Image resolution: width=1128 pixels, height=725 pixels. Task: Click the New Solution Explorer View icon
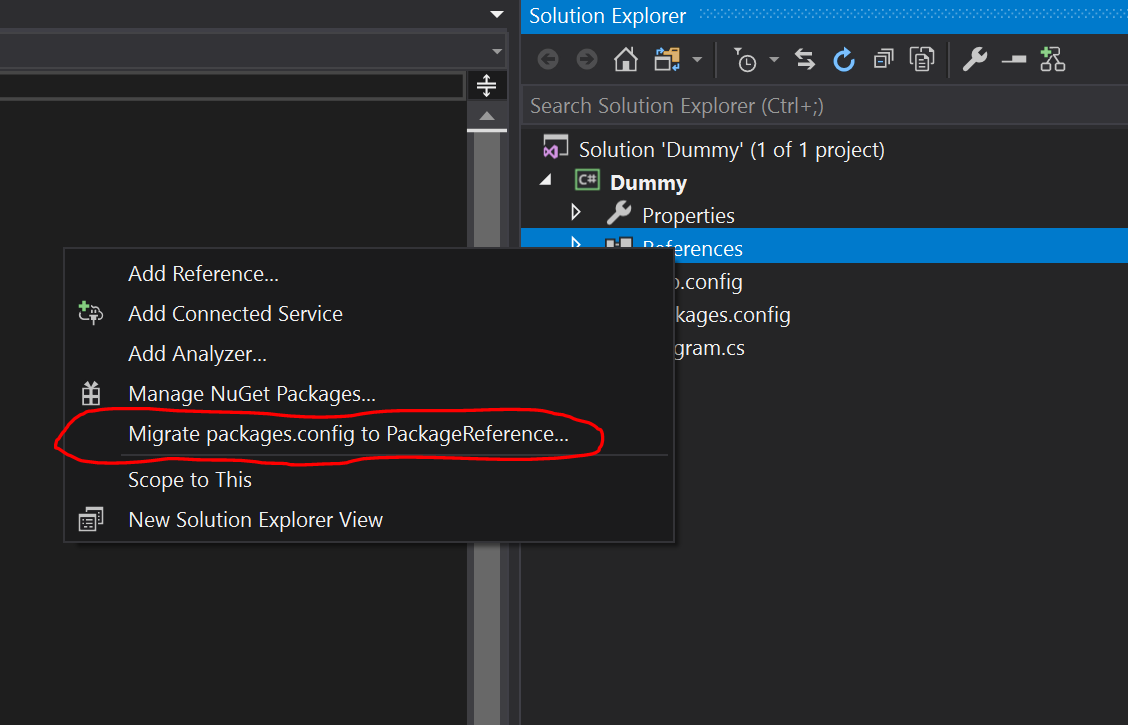pyautogui.click(x=91, y=519)
